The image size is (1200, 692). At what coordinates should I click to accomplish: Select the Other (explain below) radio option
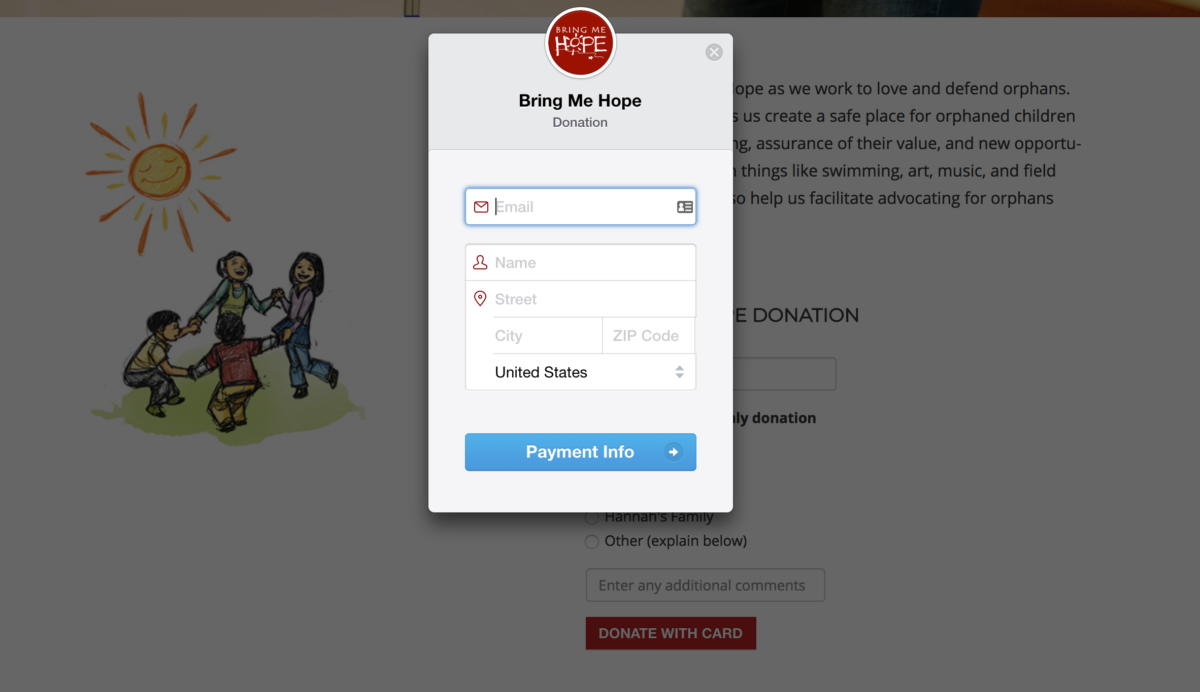click(592, 541)
